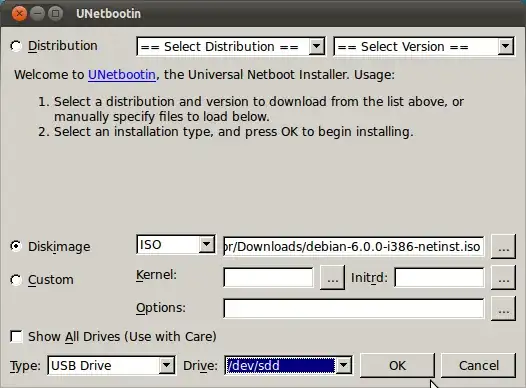Click the Cancel button
Image resolution: width=526 pixels, height=388 pixels.
(478, 366)
